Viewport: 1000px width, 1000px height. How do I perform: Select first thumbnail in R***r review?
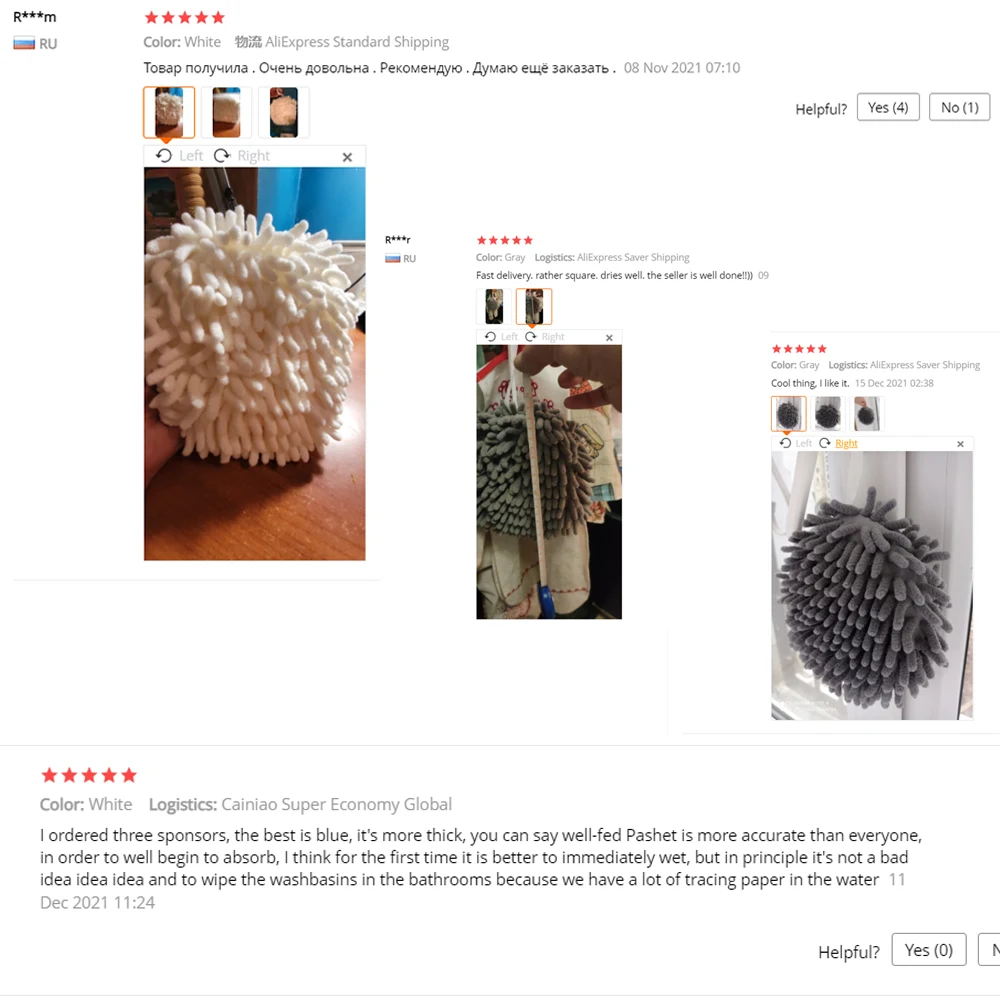point(494,306)
